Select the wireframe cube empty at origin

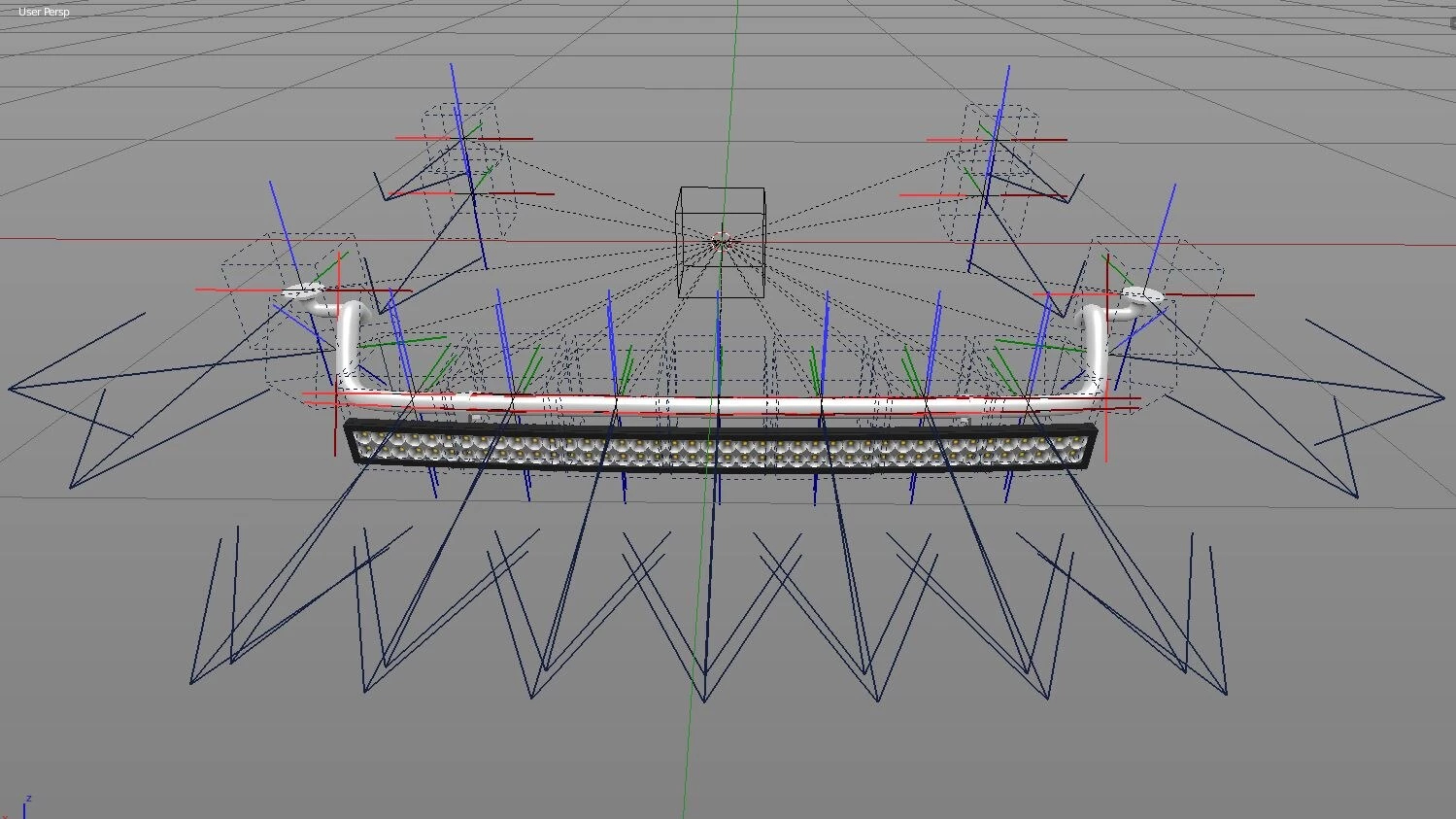[x=721, y=242]
